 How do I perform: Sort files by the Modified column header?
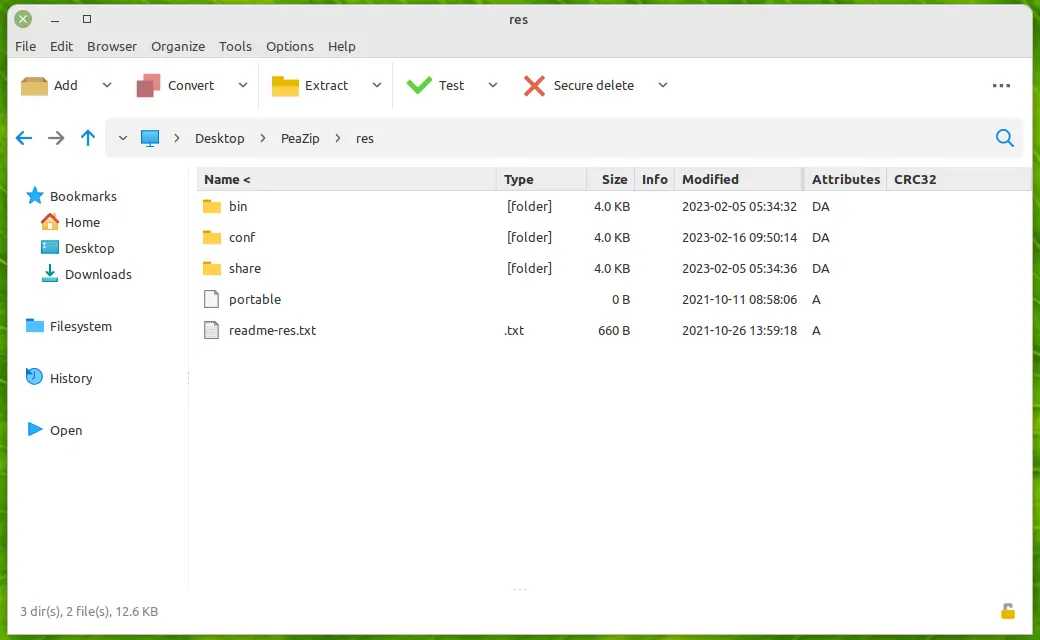pos(710,179)
